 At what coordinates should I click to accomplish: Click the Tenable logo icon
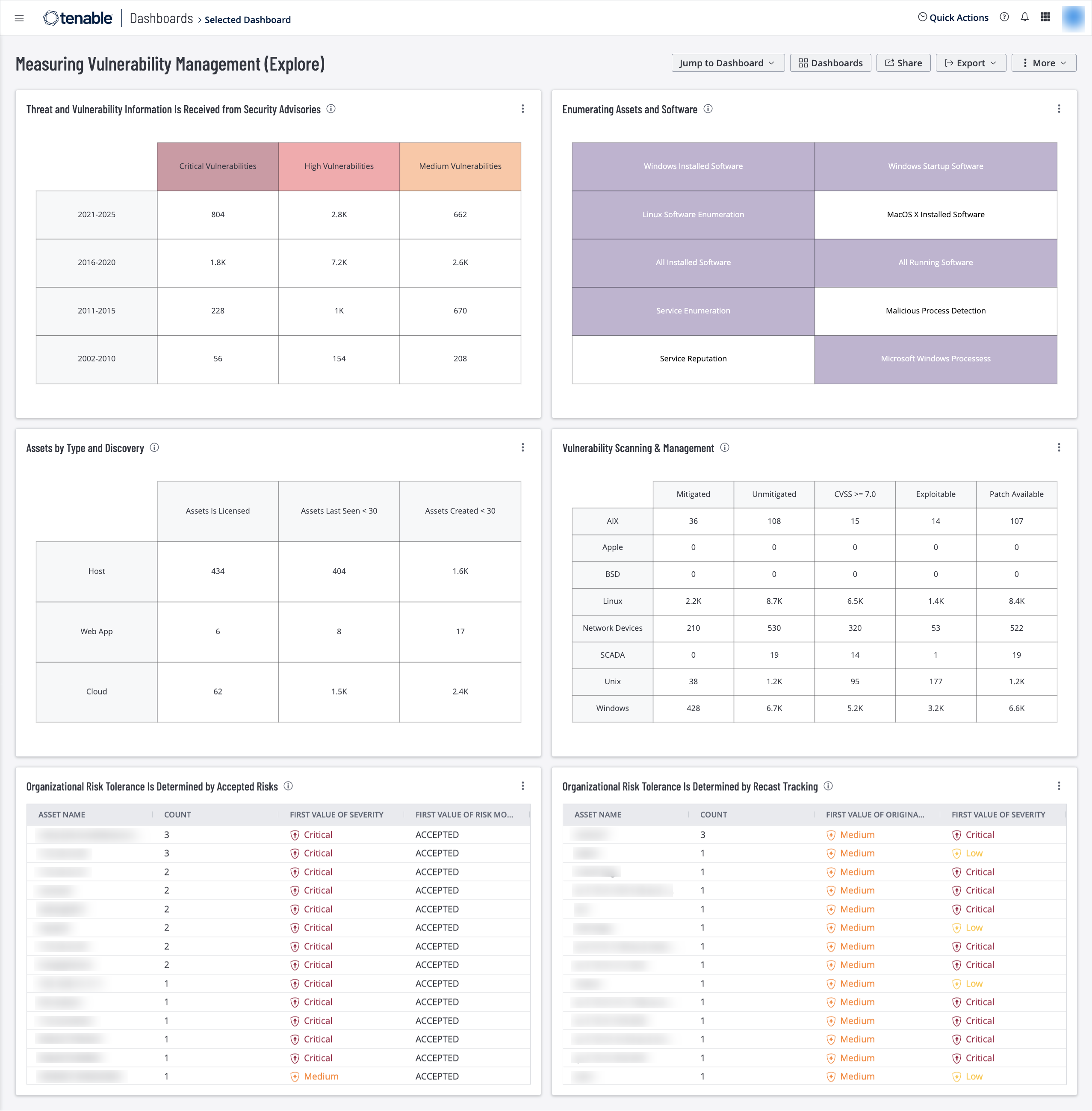pyautogui.click(x=49, y=18)
